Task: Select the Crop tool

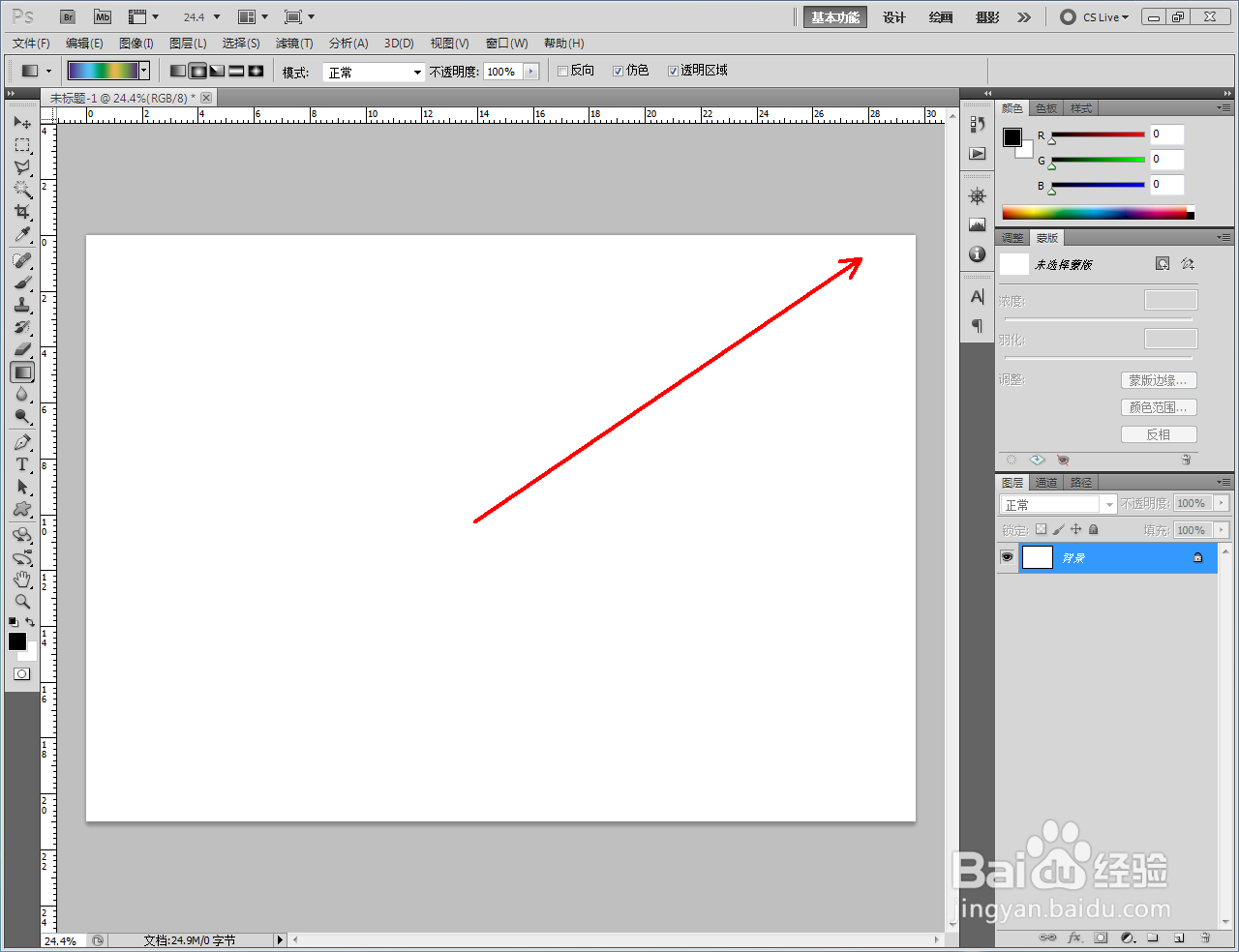Action: tap(22, 212)
